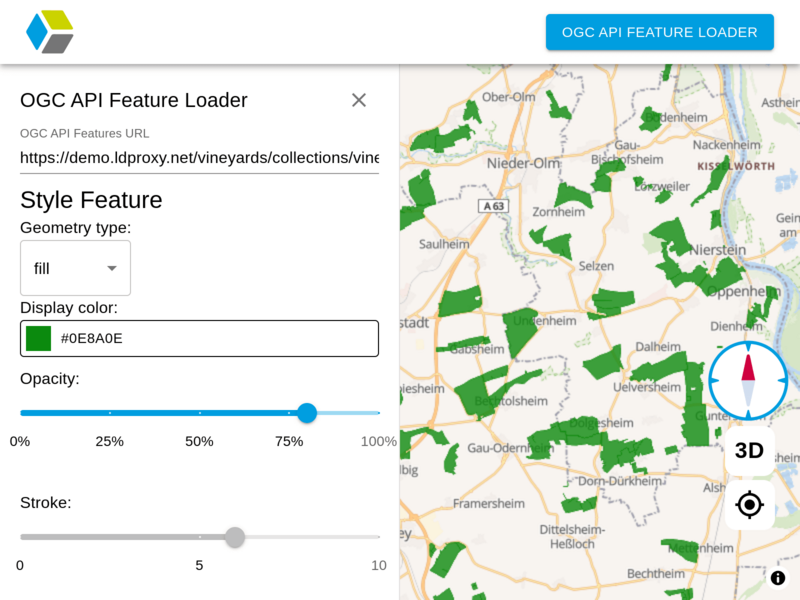Click the OGC API Features URL field
Image resolution: width=800 pixels, height=600 pixels.
[x=199, y=157]
